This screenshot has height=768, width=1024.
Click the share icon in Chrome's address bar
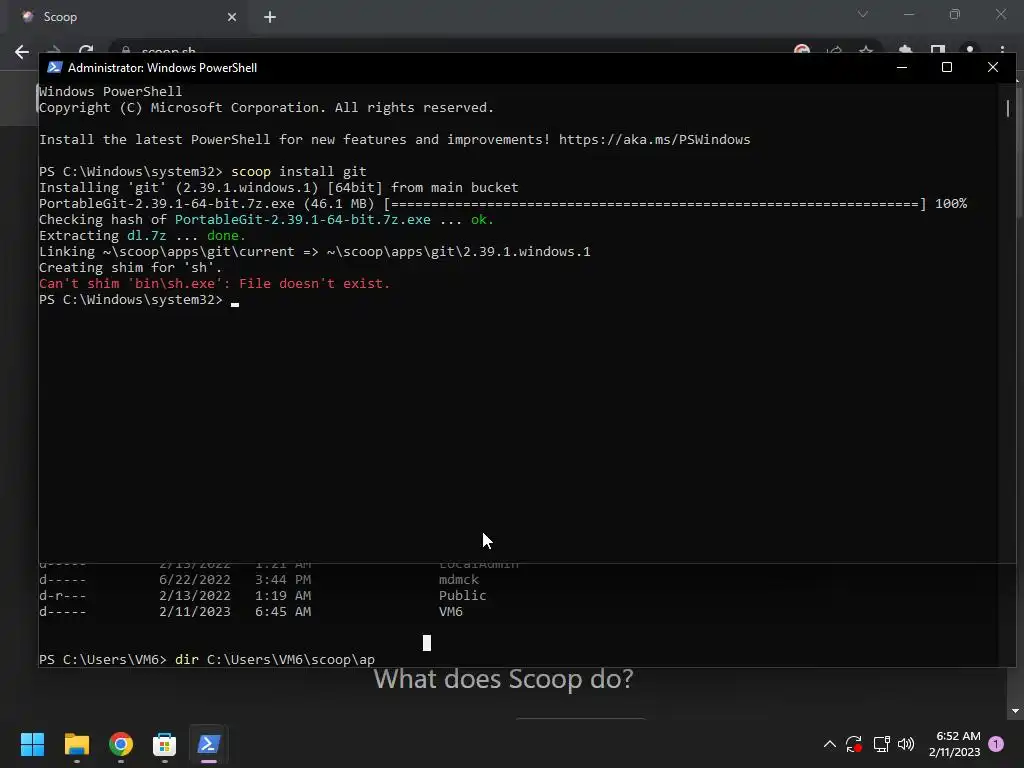coord(834,50)
